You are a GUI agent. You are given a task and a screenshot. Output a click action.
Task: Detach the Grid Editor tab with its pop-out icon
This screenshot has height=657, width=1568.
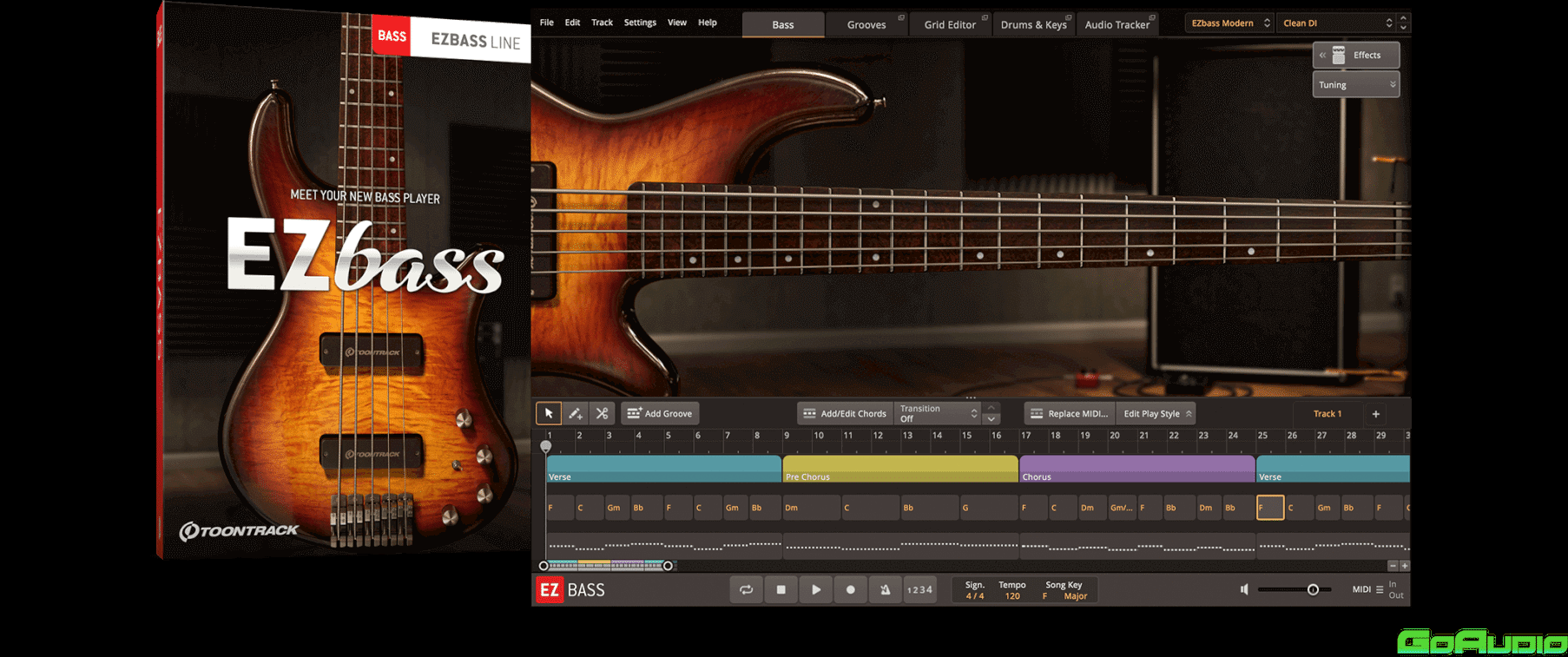click(985, 17)
